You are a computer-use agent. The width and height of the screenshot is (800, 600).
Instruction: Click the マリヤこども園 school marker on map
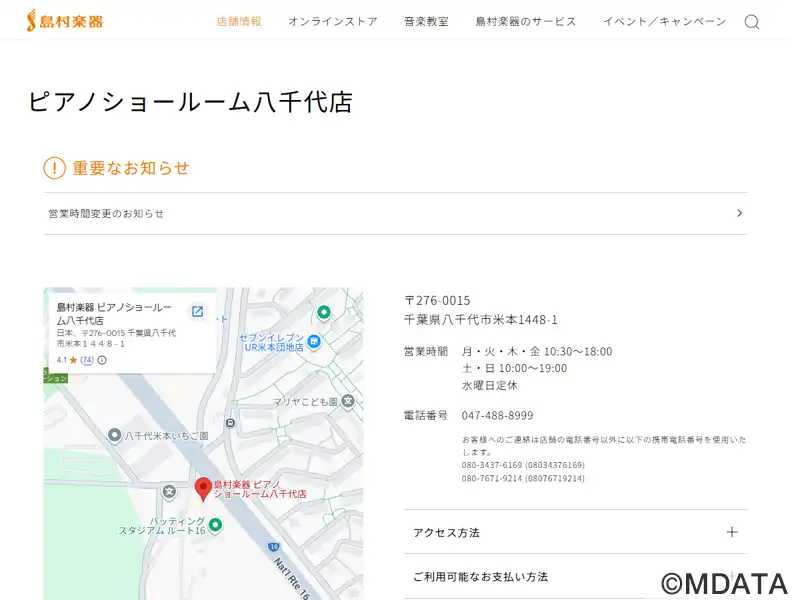pyautogui.click(x=348, y=402)
